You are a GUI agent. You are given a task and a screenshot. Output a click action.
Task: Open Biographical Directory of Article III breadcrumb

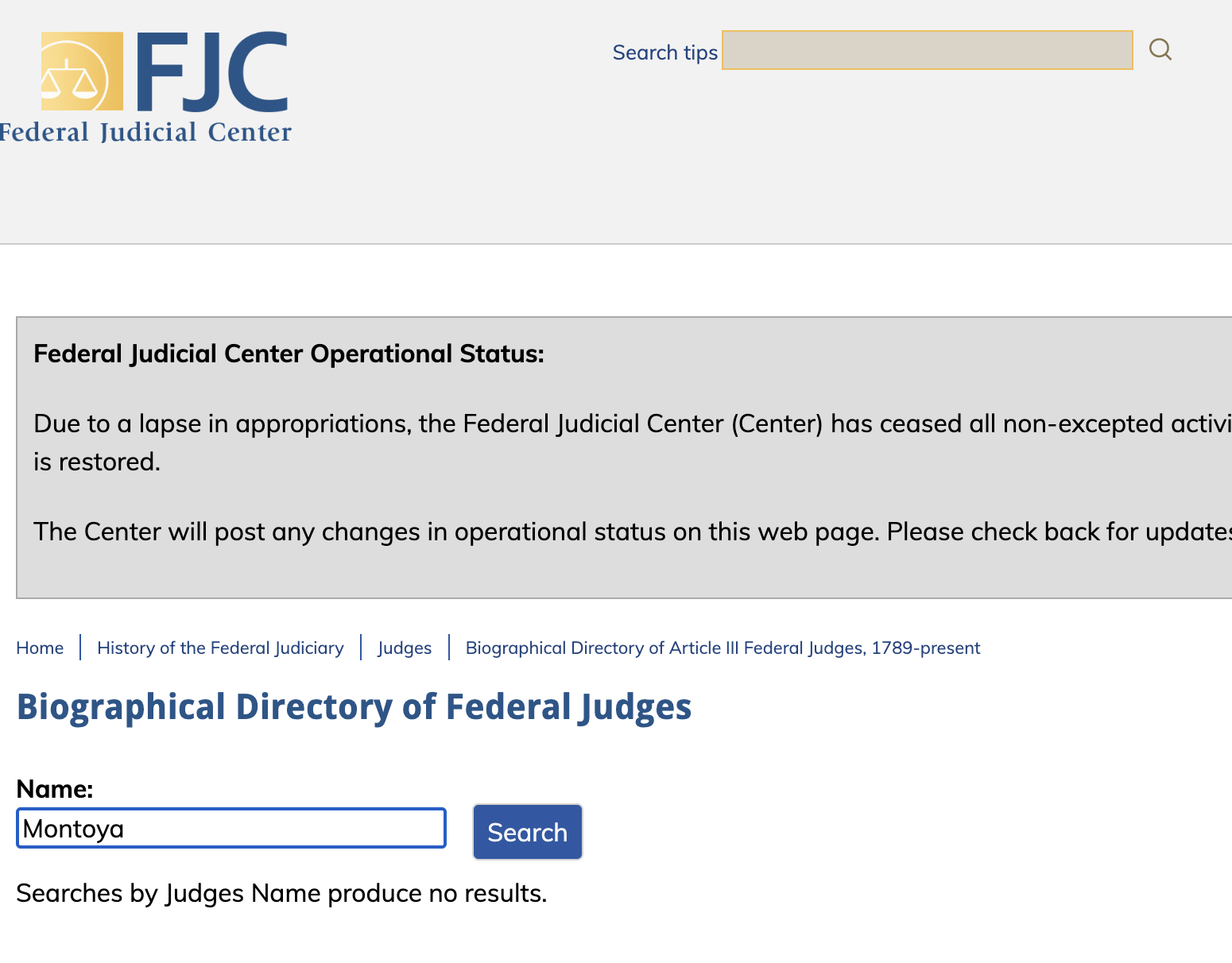tap(723, 648)
